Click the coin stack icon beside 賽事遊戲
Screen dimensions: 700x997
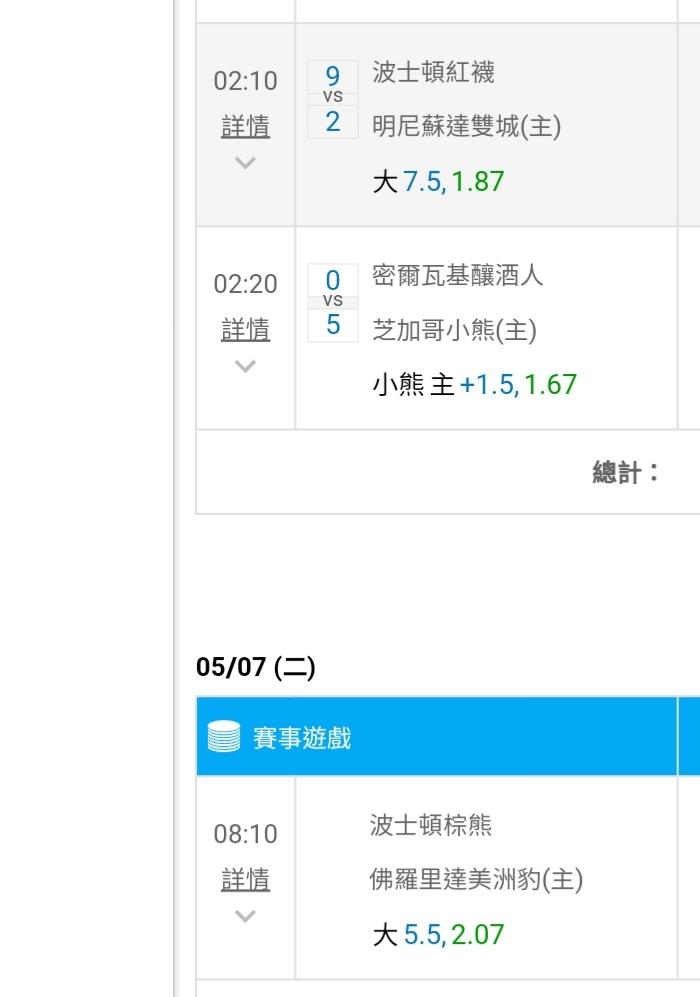224,738
